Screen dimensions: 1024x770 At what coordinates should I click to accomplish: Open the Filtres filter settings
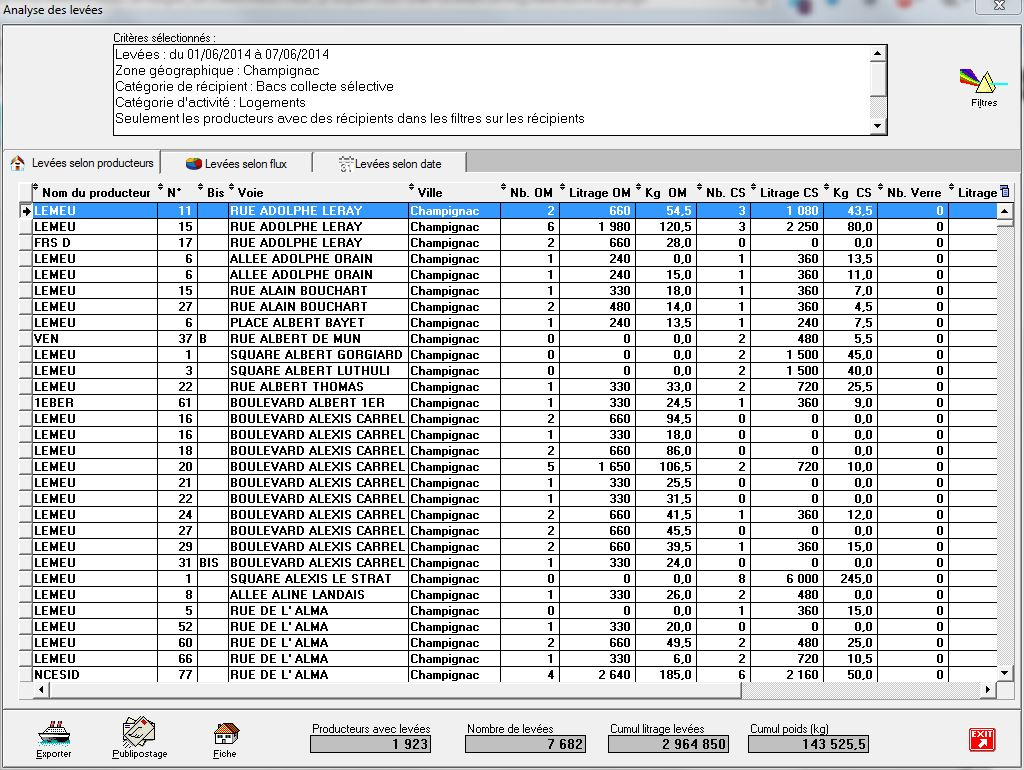[x=983, y=86]
